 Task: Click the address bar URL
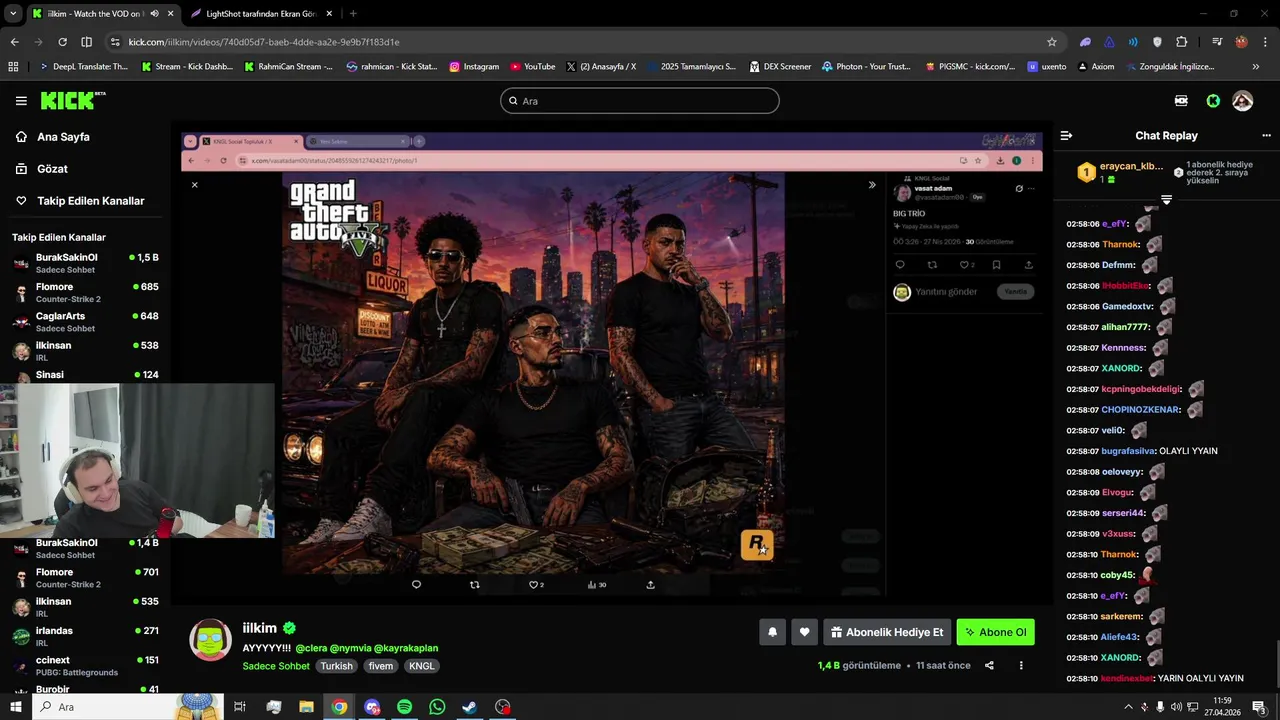264,42
